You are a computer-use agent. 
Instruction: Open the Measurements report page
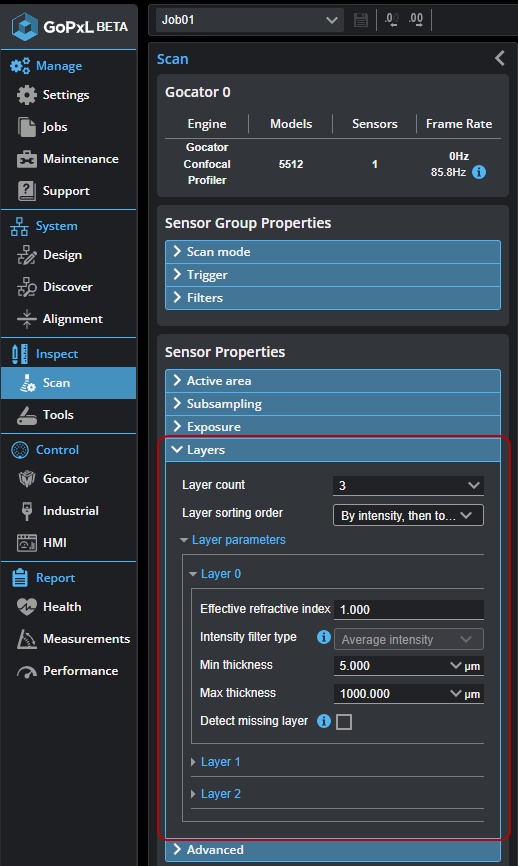[x=74, y=639]
